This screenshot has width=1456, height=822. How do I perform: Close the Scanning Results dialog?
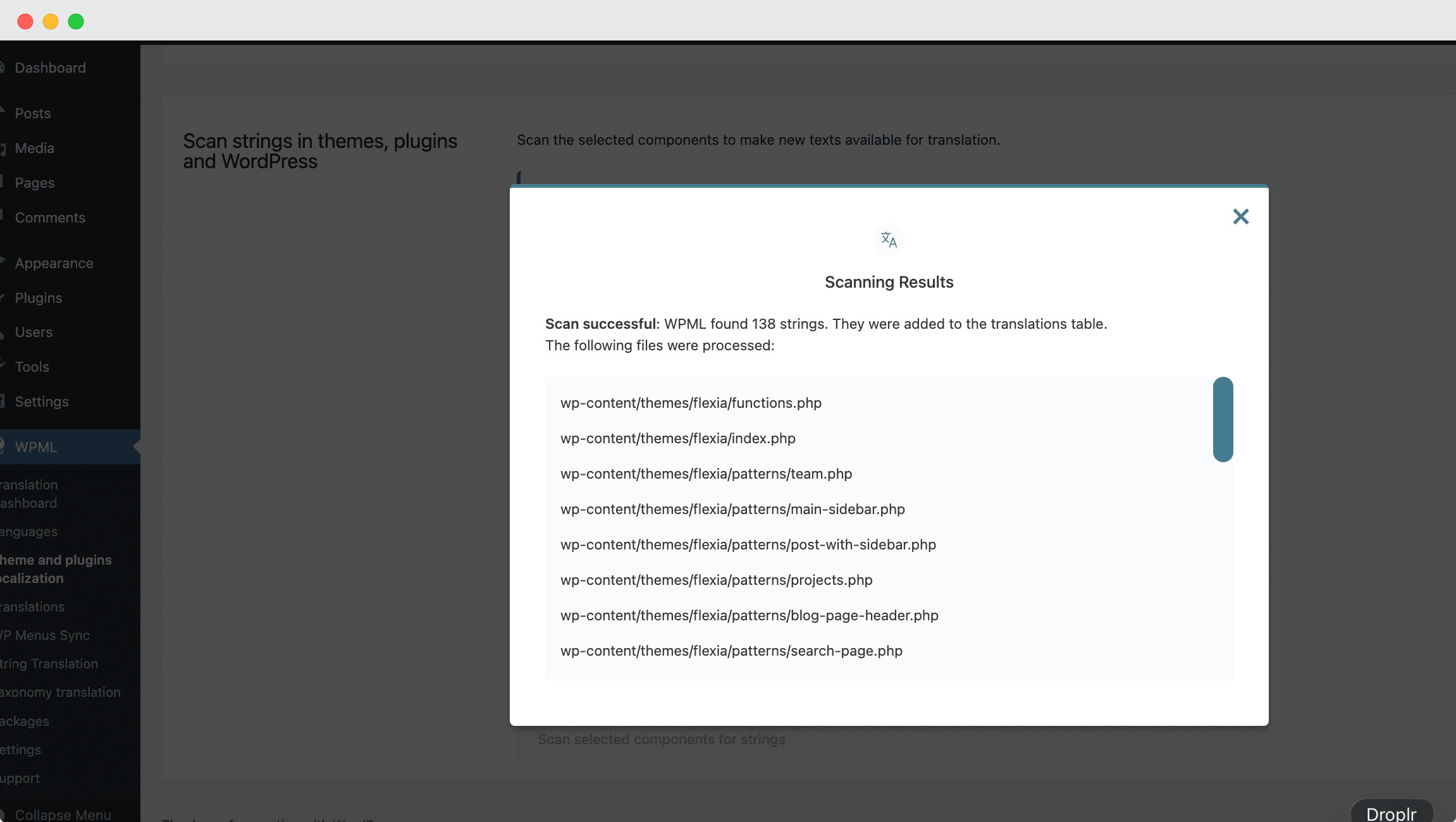point(1240,216)
